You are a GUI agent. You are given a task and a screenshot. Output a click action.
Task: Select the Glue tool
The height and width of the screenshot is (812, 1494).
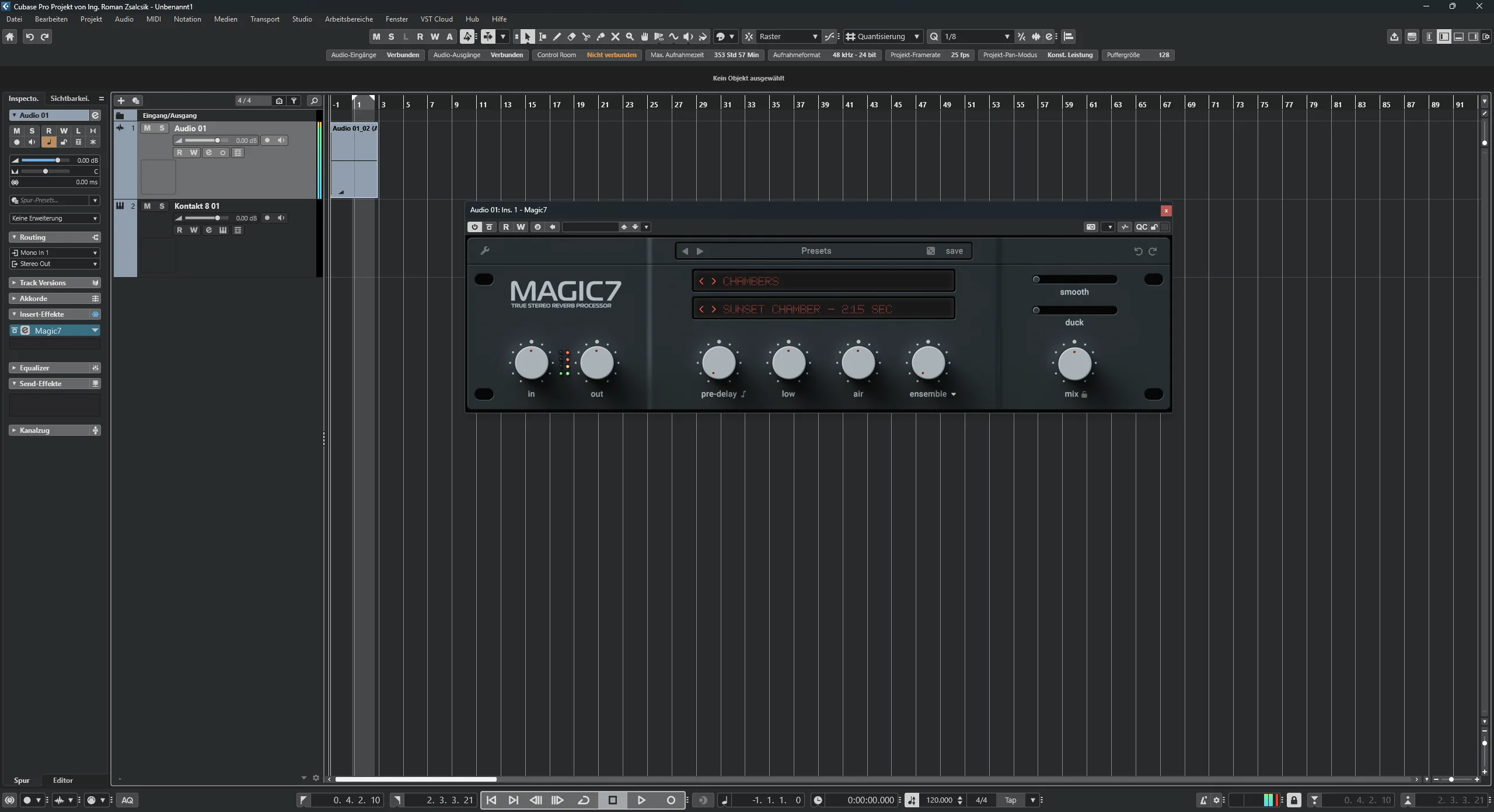601,37
